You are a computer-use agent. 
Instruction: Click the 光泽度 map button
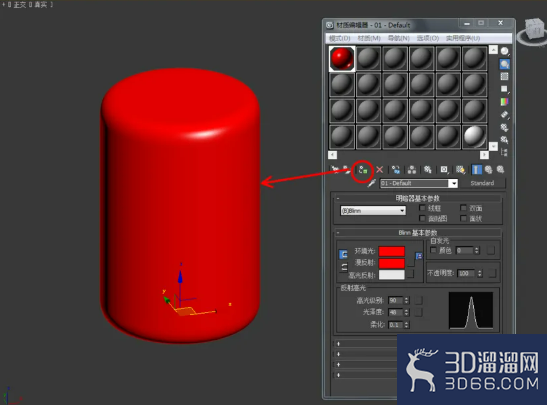419,312
